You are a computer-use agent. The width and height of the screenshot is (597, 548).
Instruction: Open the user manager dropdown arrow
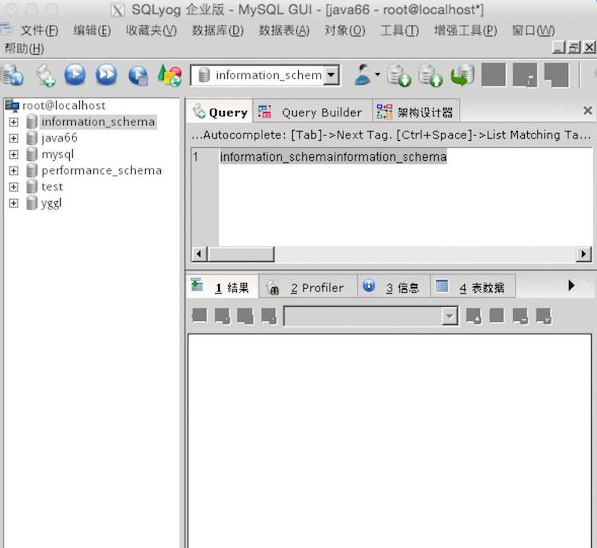377,74
